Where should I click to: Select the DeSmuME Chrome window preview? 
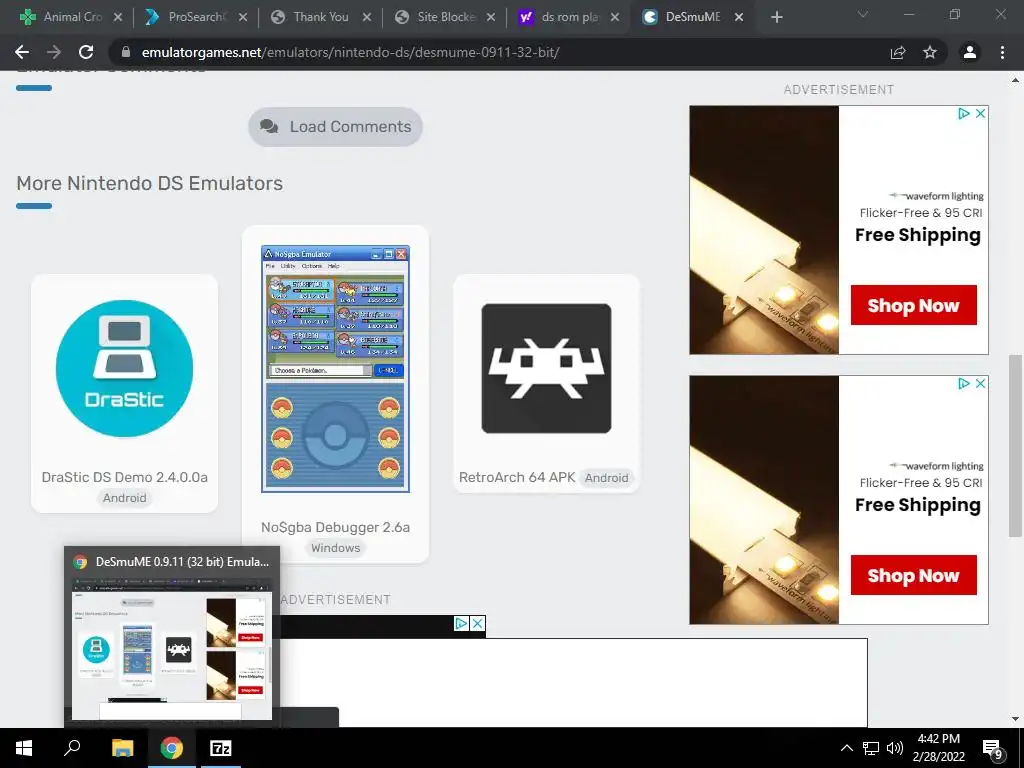(x=172, y=636)
